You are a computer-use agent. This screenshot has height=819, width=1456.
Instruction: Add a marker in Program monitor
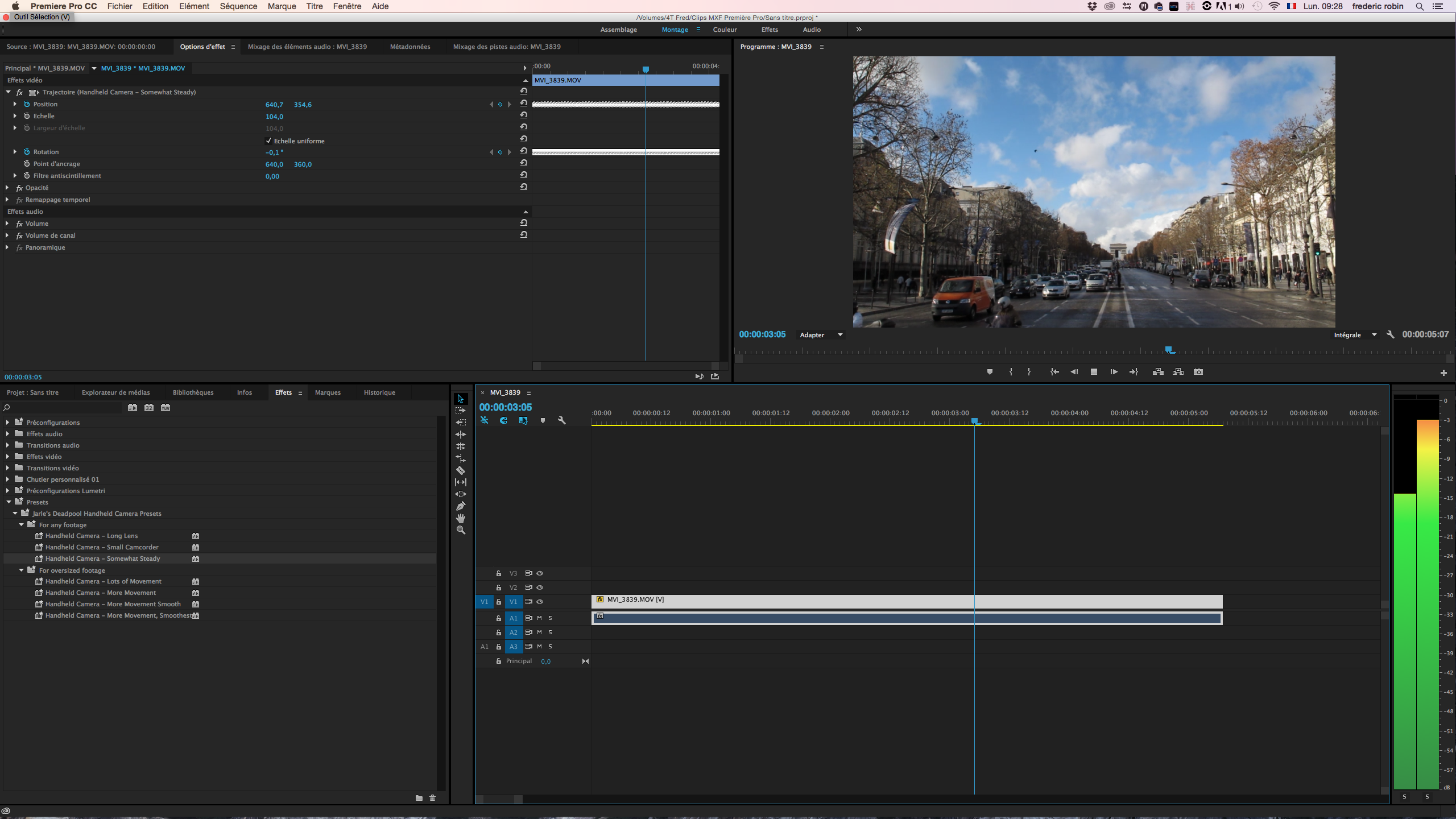[990, 372]
